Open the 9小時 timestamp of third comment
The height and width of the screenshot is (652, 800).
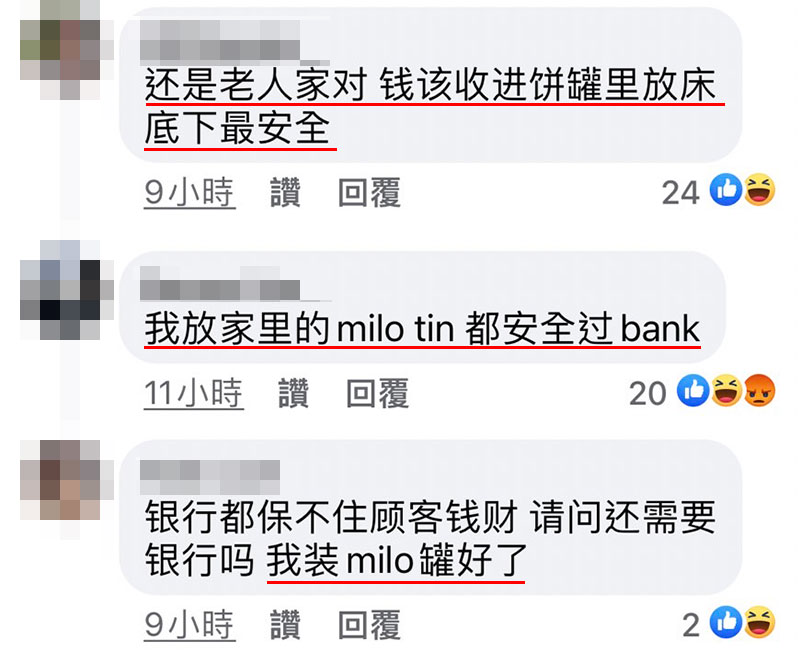point(189,625)
